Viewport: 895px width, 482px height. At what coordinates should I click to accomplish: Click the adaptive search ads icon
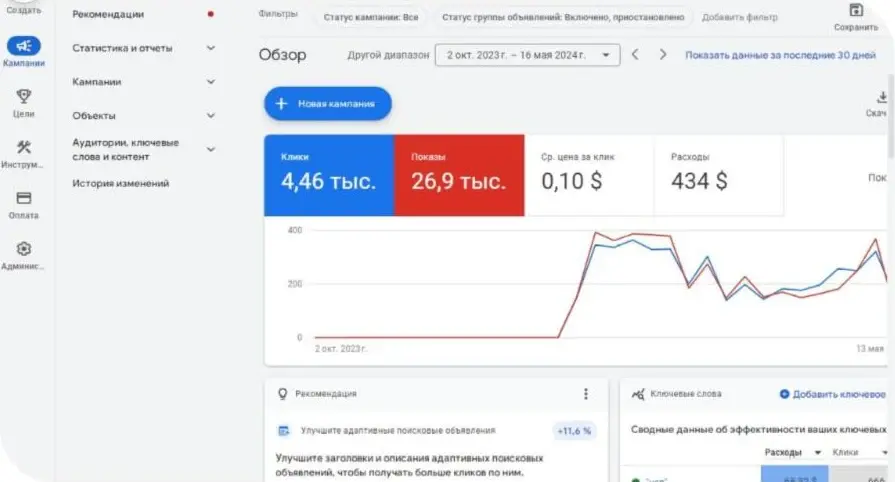(x=284, y=431)
